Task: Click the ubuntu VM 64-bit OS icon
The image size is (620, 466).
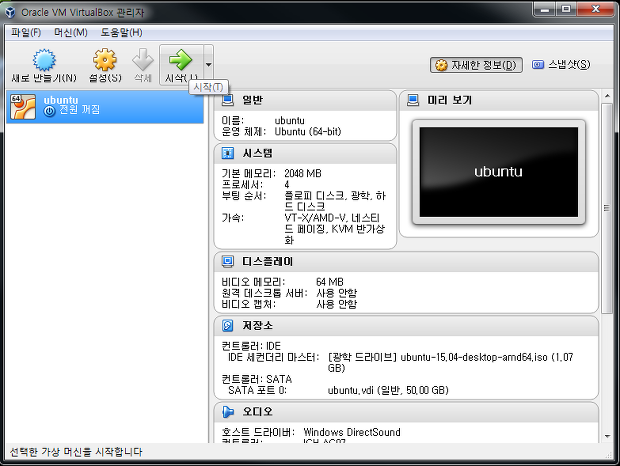Action: click(23, 106)
